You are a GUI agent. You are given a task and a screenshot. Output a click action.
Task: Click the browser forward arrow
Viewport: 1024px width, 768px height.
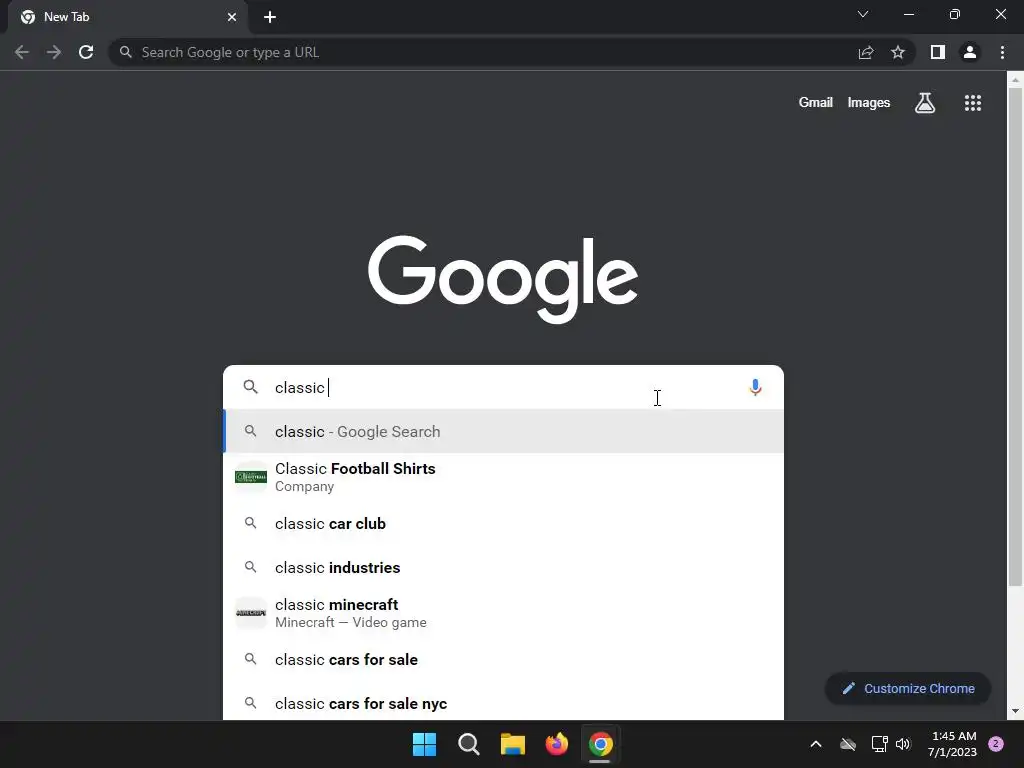click(x=54, y=52)
